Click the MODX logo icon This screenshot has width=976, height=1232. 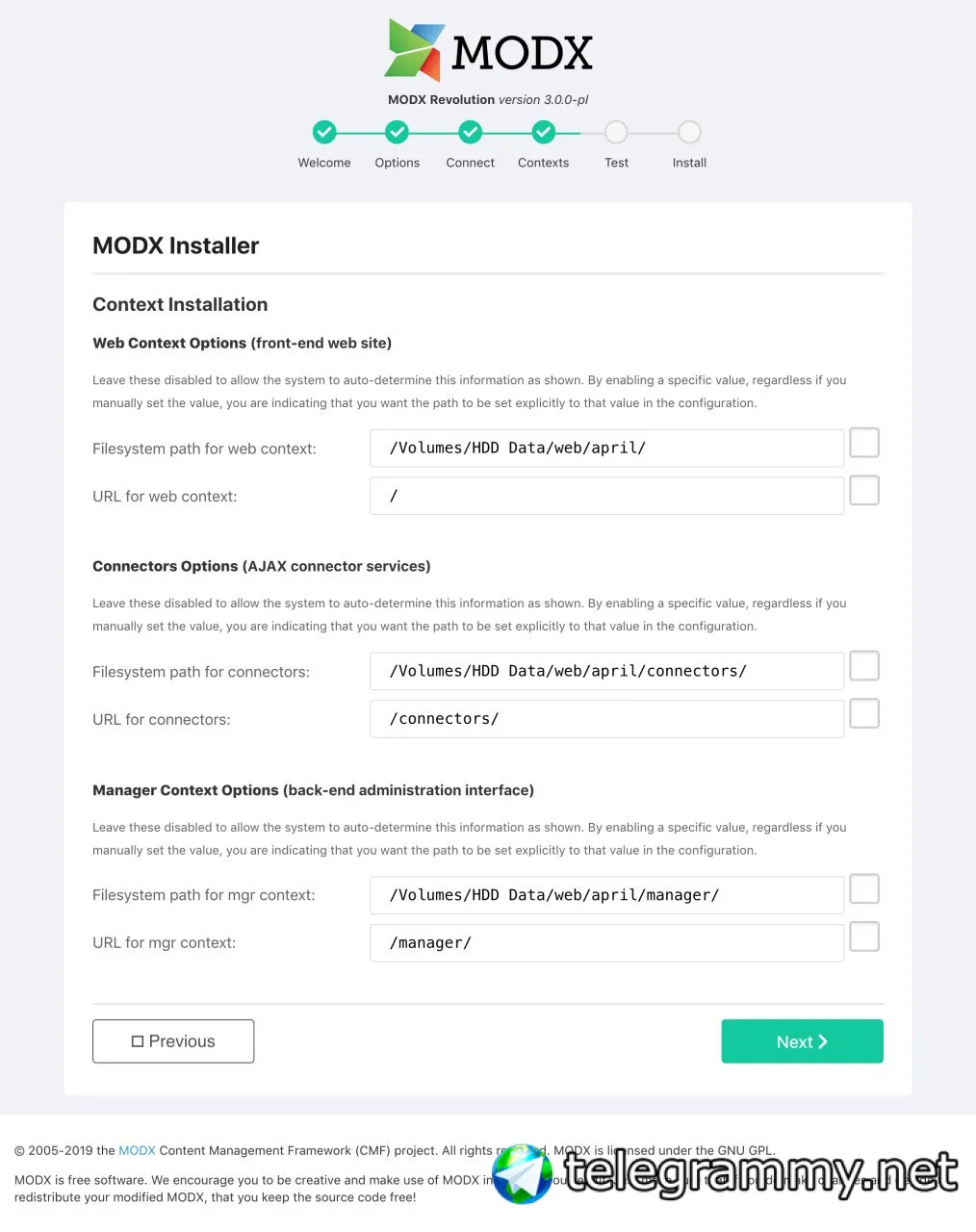tap(414, 50)
